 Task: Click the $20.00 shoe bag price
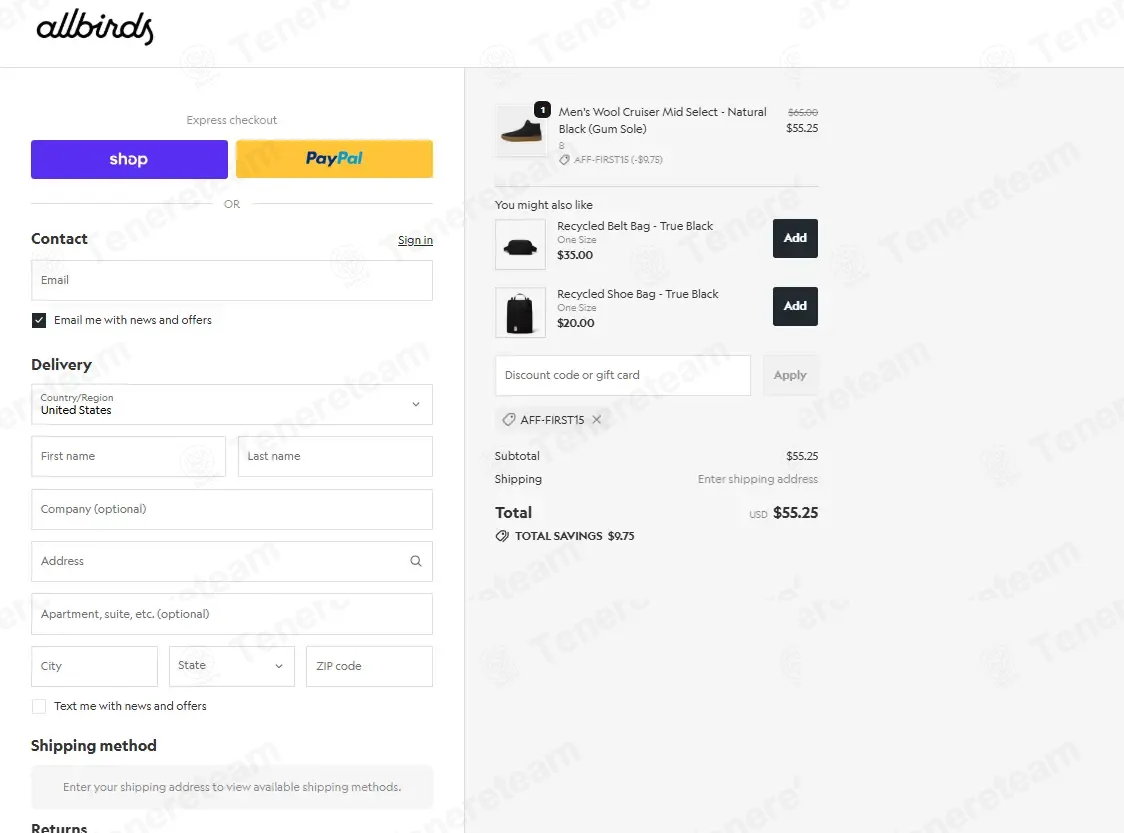[576, 323]
